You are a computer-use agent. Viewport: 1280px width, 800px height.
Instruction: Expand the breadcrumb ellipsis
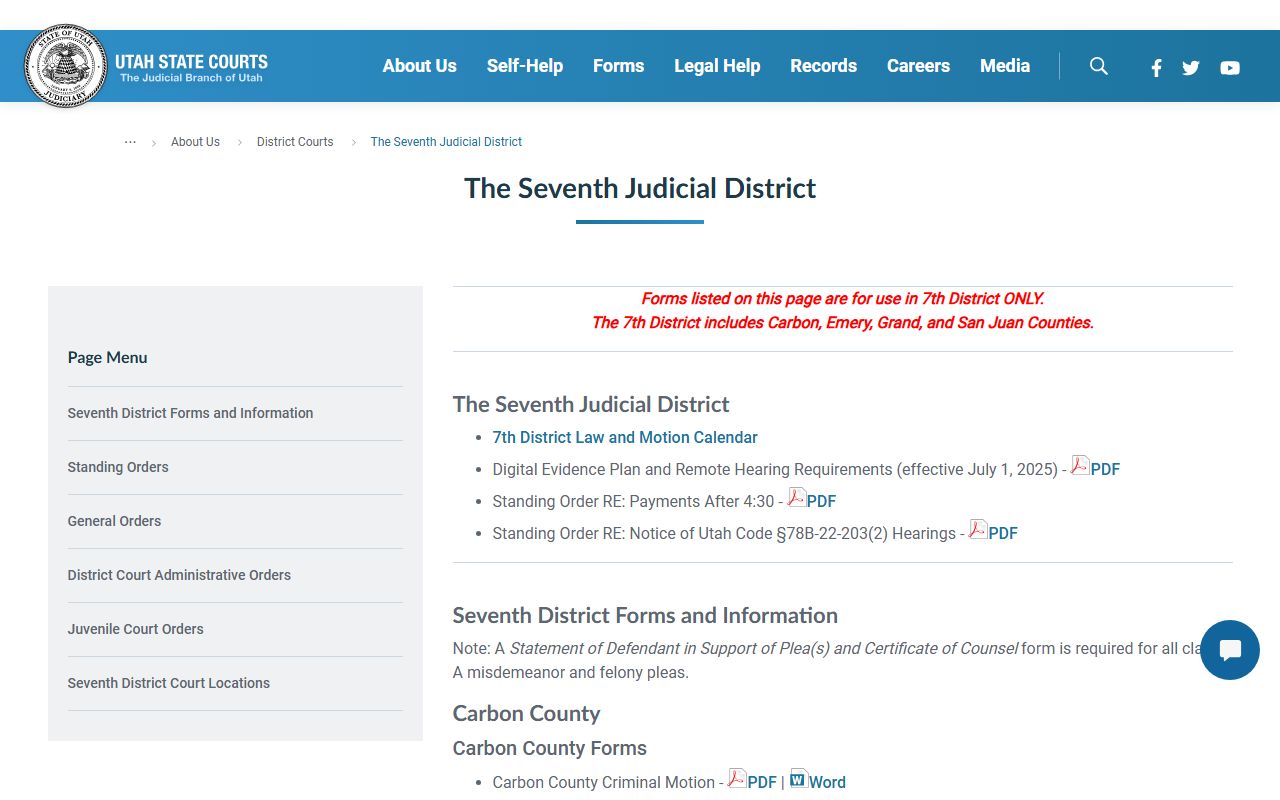click(130, 142)
